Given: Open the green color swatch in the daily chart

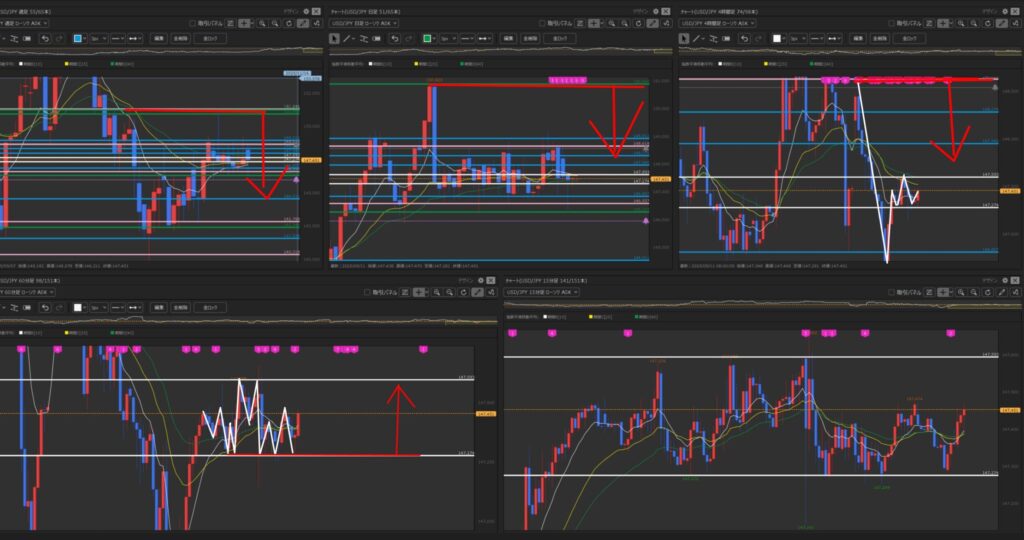Looking at the screenshot, I should [429, 38].
